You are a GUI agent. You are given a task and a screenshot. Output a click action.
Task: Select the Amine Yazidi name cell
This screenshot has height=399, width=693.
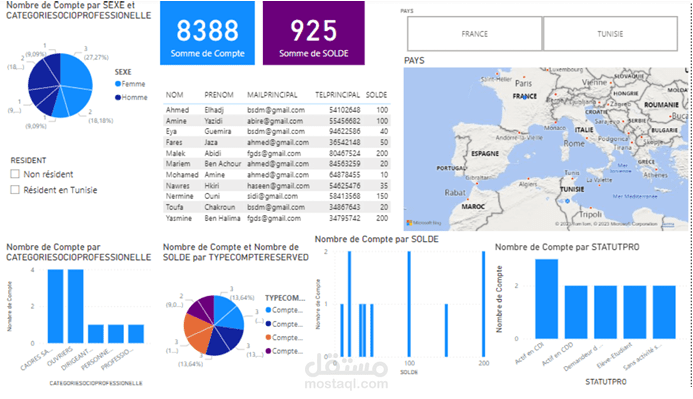pyautogui.click(x=195, y=121)
